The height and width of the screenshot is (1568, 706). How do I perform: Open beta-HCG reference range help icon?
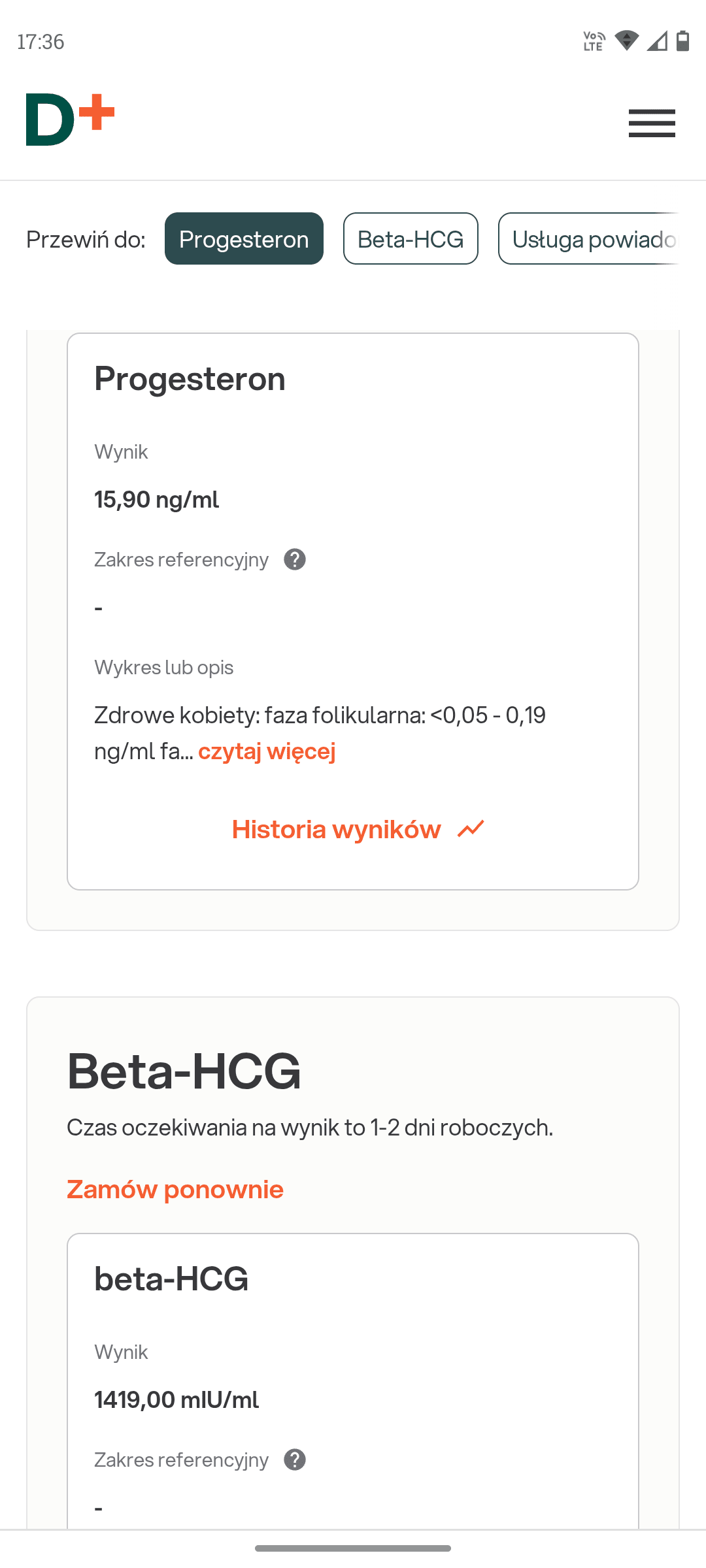point(295,1460)
